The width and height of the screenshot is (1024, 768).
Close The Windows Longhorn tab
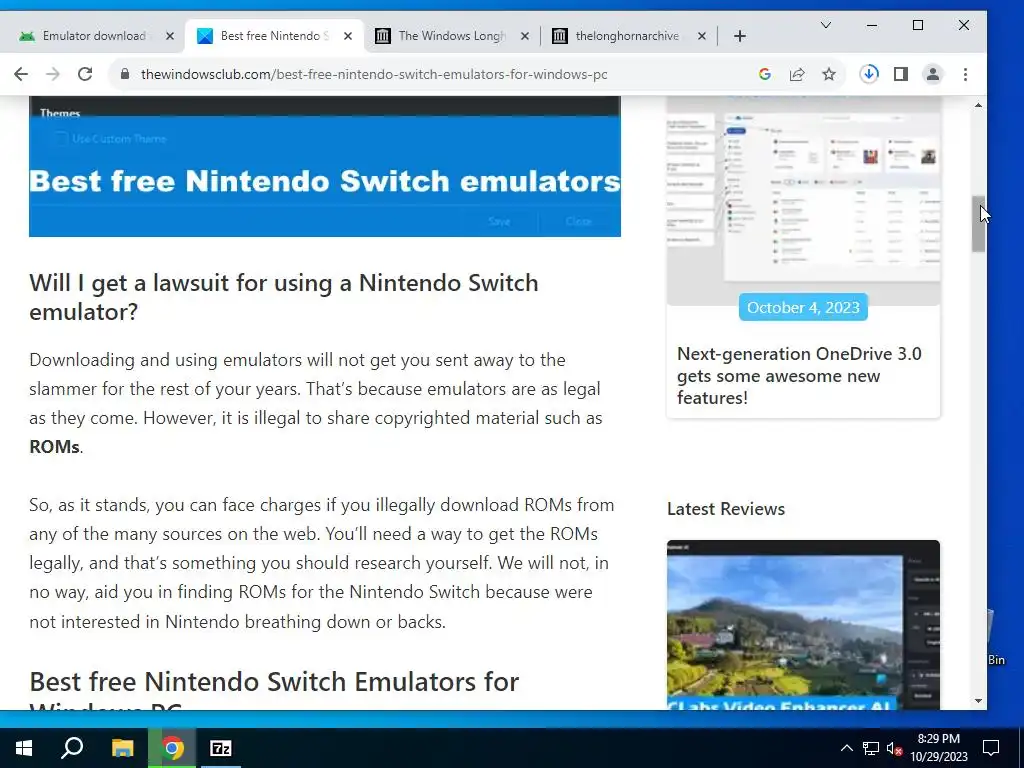coord(524,36)
